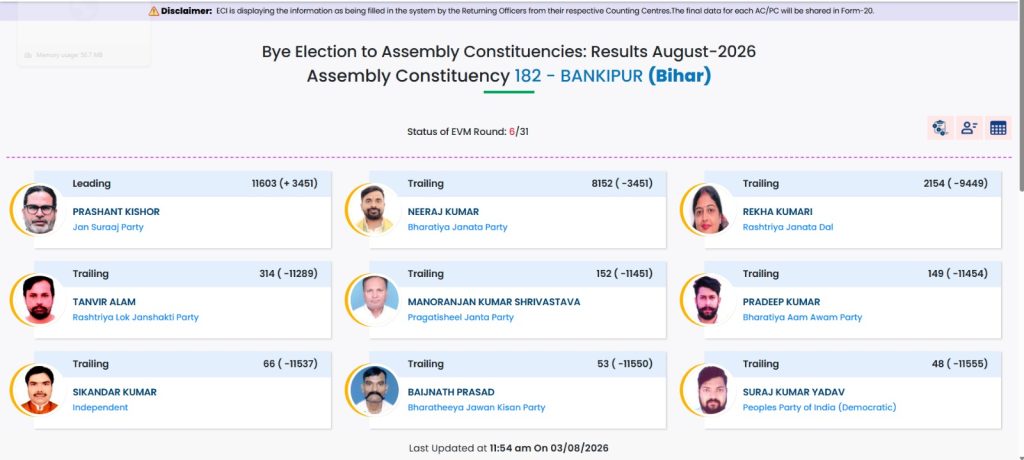Click the disclaimer warning triangle icon
Screen dimensions: 1024x460
pos(153,11)
